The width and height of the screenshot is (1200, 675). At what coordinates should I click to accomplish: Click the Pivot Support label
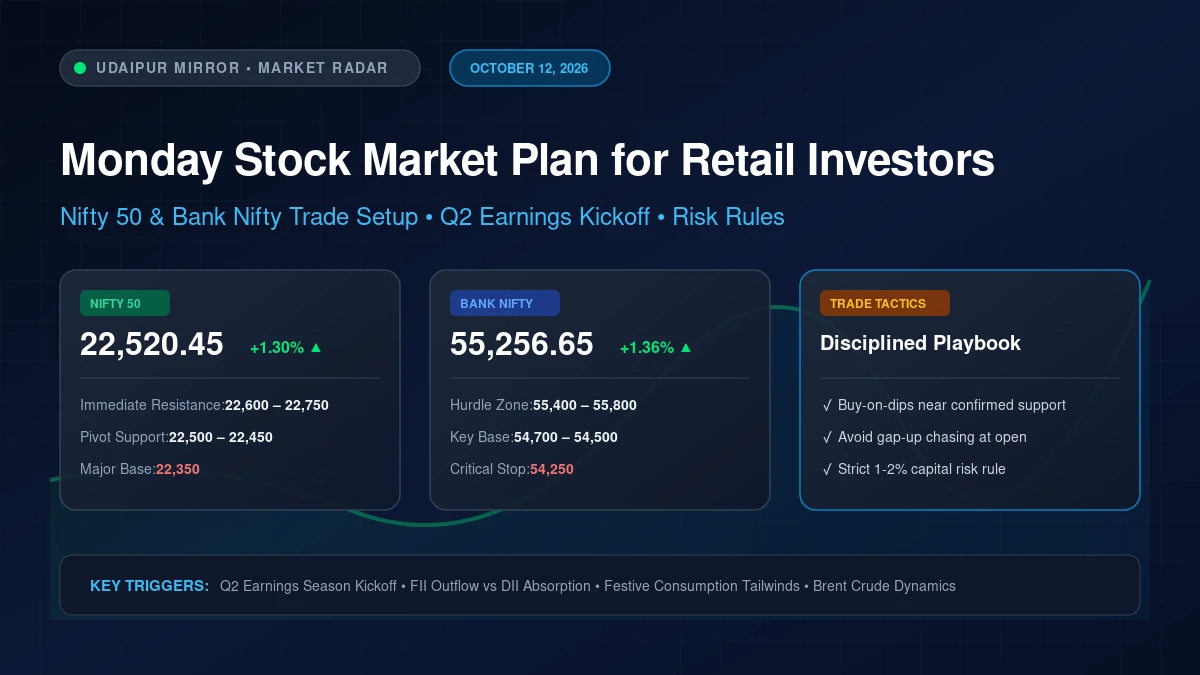tap(125, 437)
